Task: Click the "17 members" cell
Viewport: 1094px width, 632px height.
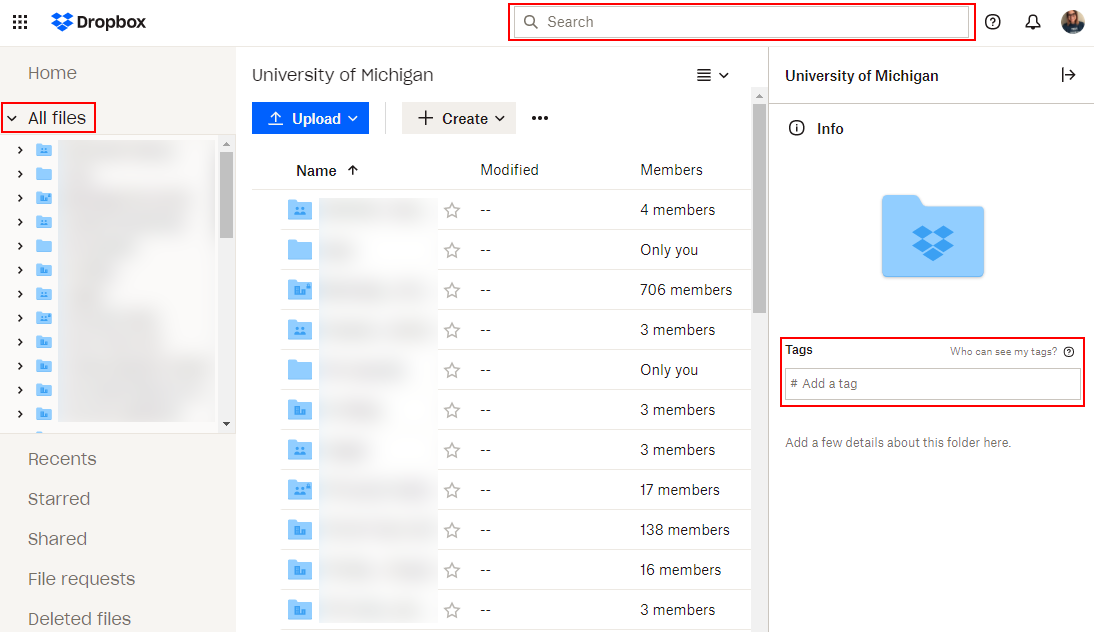Action: [x=680, y=490]
